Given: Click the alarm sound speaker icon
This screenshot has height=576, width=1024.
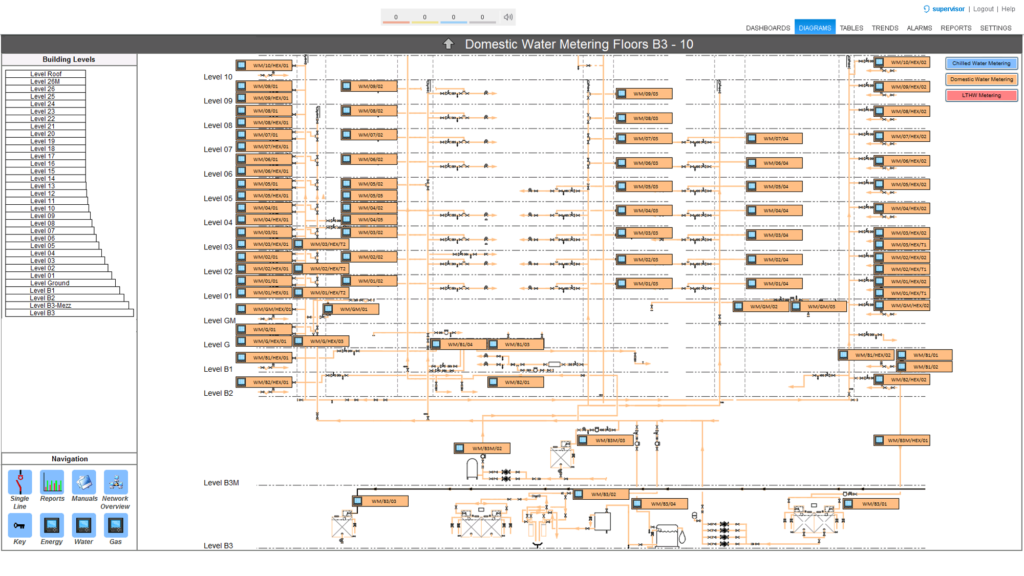Looking at the screenshot, I should [x=508, y=17].
